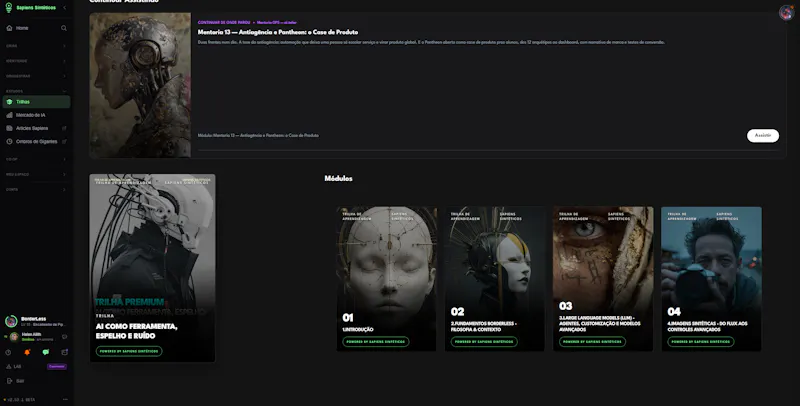
Task: Click the clock icon beside Cérebros de Gigantes
Action: coord(9,142)
